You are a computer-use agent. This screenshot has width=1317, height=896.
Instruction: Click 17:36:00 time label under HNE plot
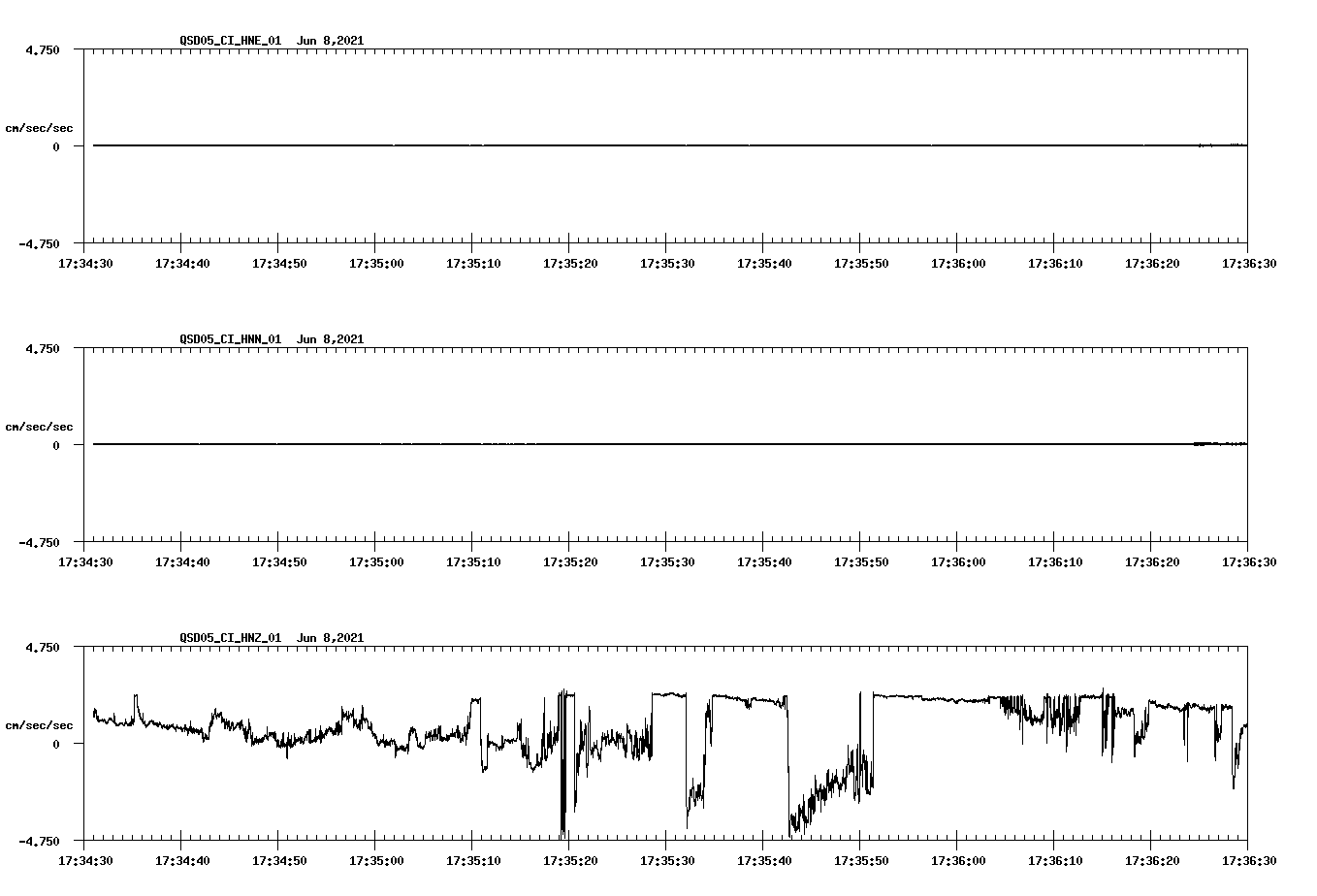958,263
